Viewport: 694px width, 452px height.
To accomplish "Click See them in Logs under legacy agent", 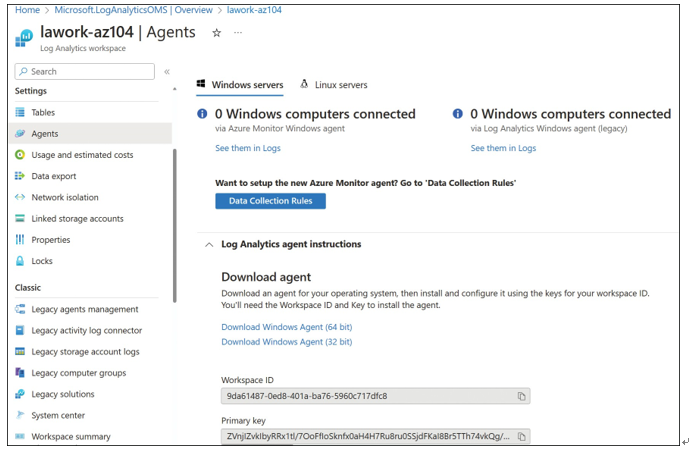I will (x=503, y=148).
